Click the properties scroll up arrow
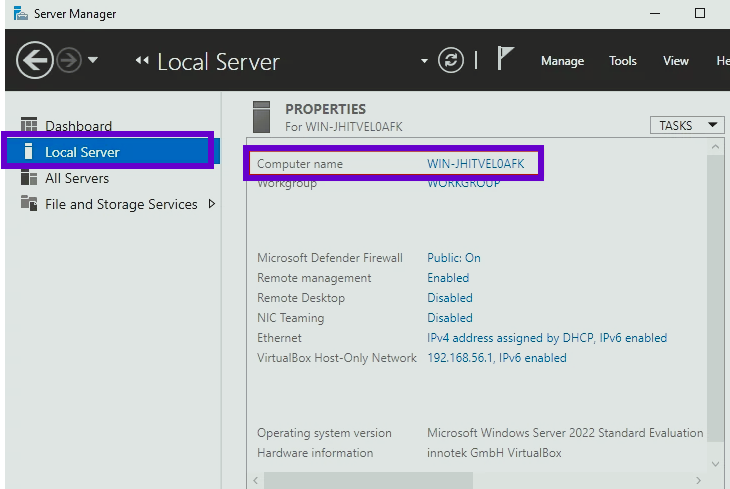Screen dimensions: 730x489 click(x=716, y=147)
